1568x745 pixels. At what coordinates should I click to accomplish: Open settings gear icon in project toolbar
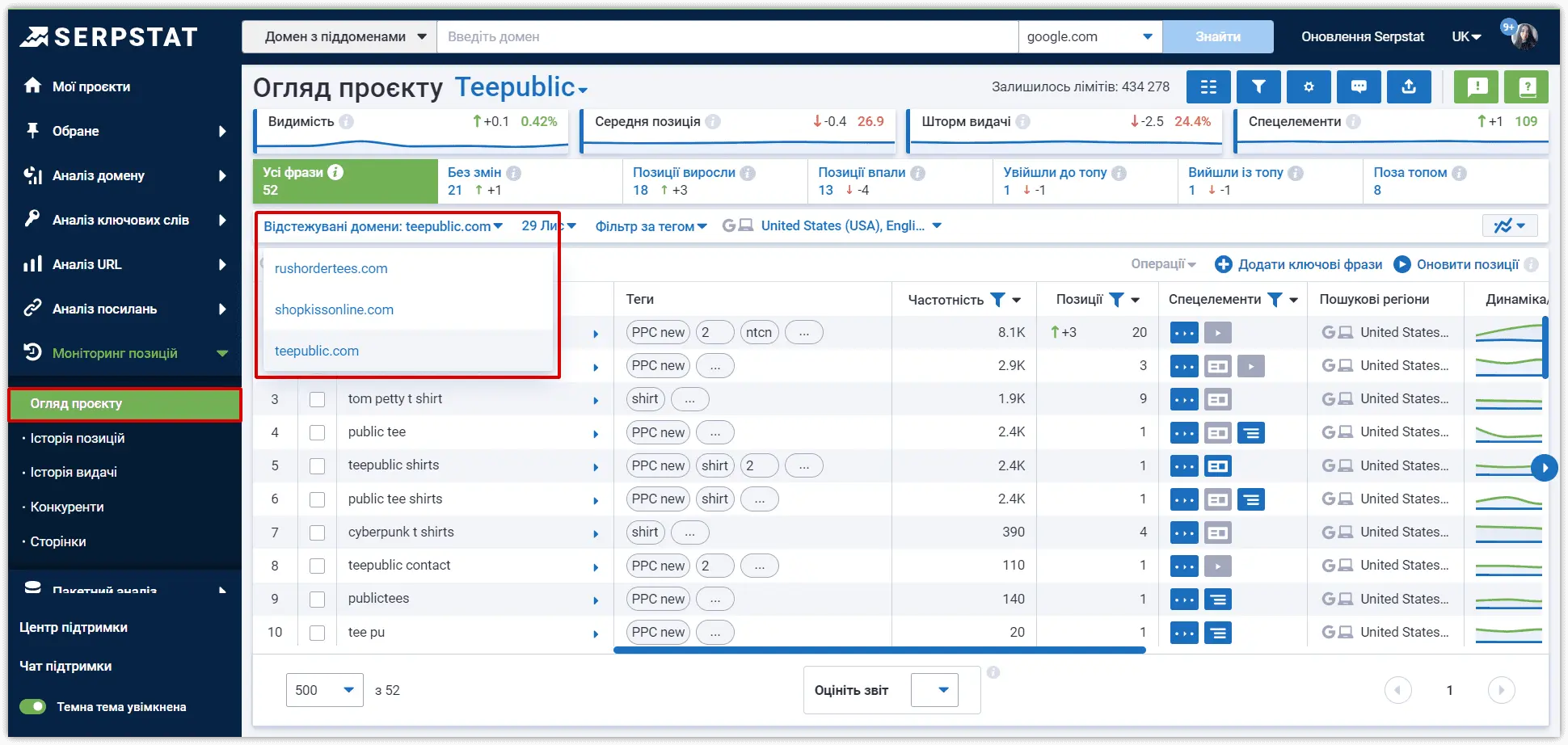coord(1309,86)
